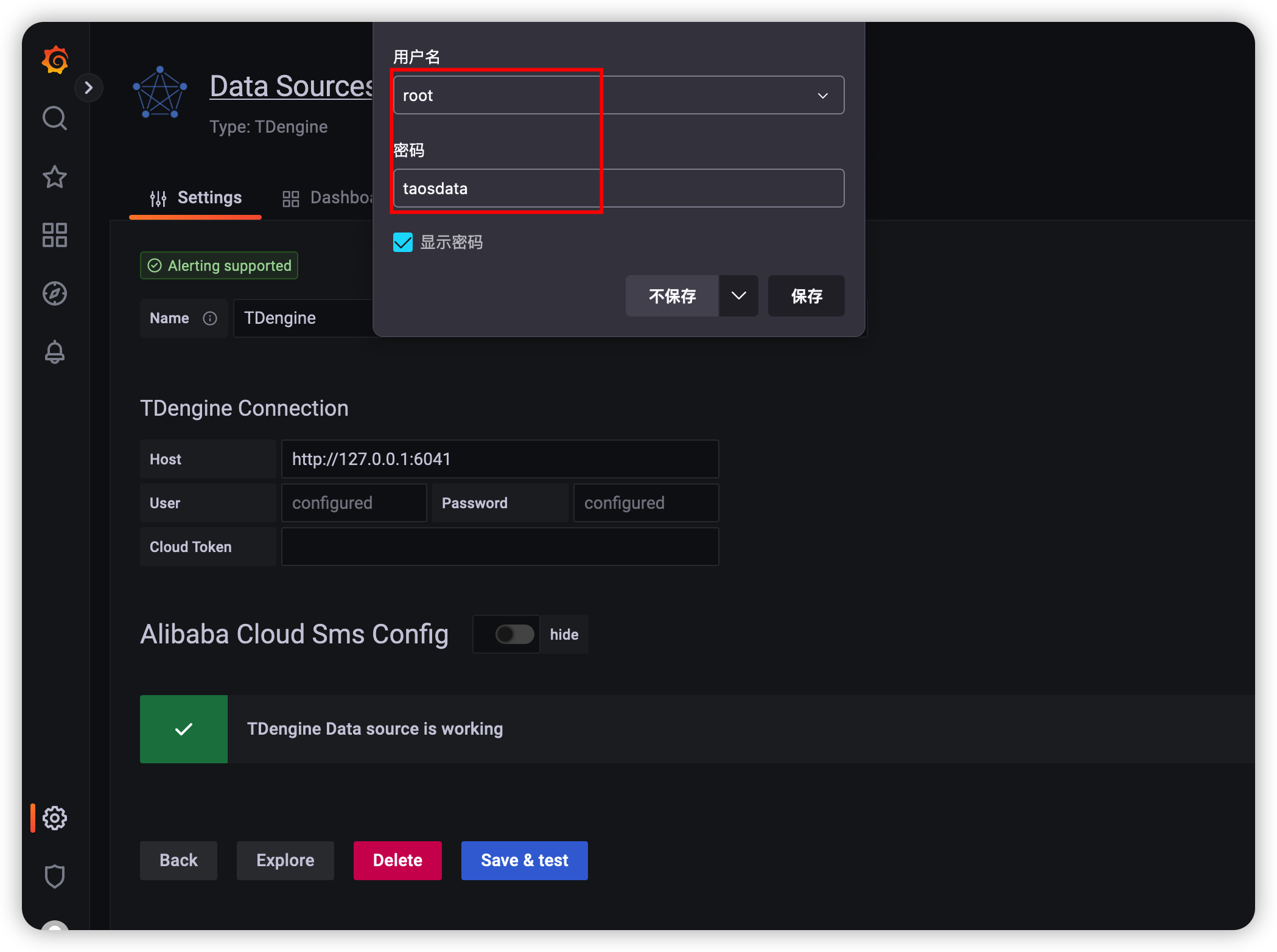Image resolution: width=1277 pixels, height=952 pixels.
Task: Uncheck the 显示密码 checkbox
Action: point(402,242)
